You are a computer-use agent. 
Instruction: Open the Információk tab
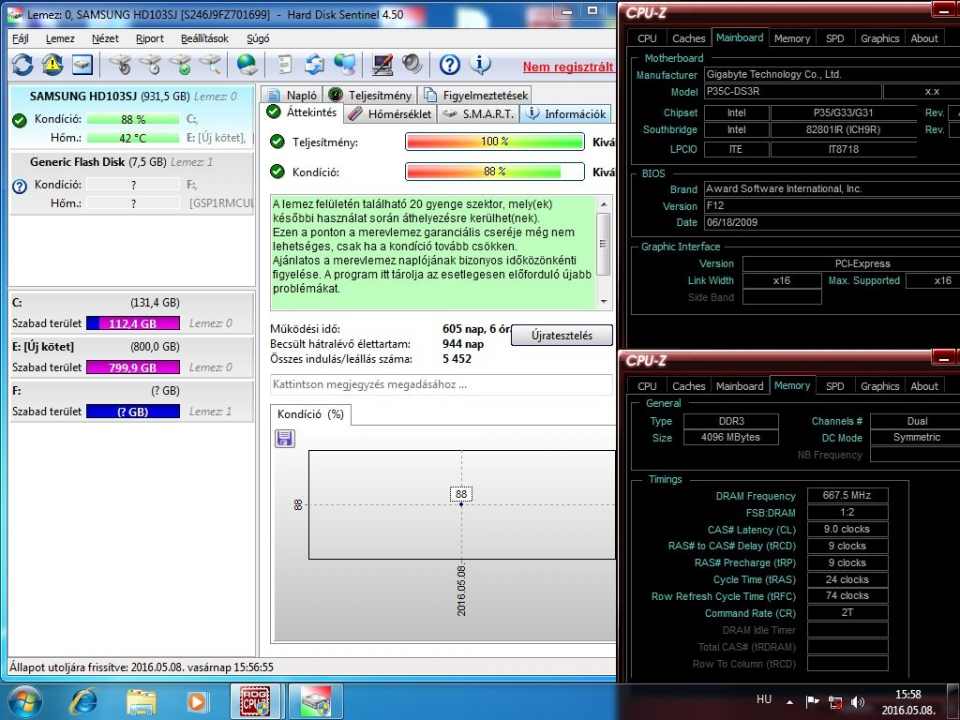(x=566, y=114)
